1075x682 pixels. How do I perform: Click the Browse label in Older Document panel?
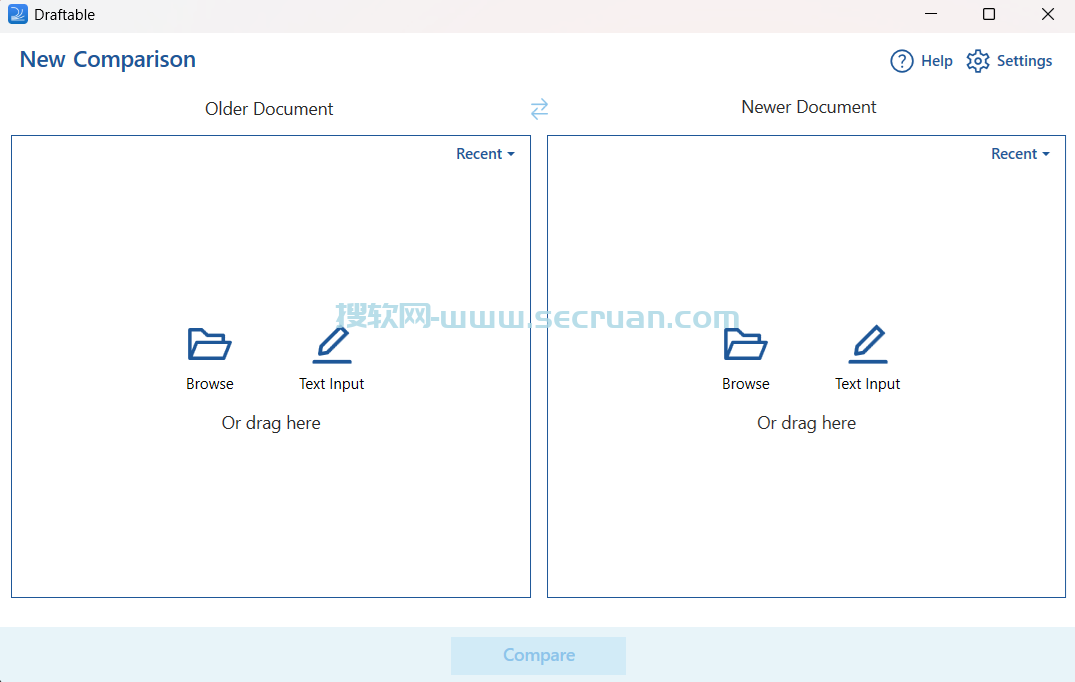(210, 384)
